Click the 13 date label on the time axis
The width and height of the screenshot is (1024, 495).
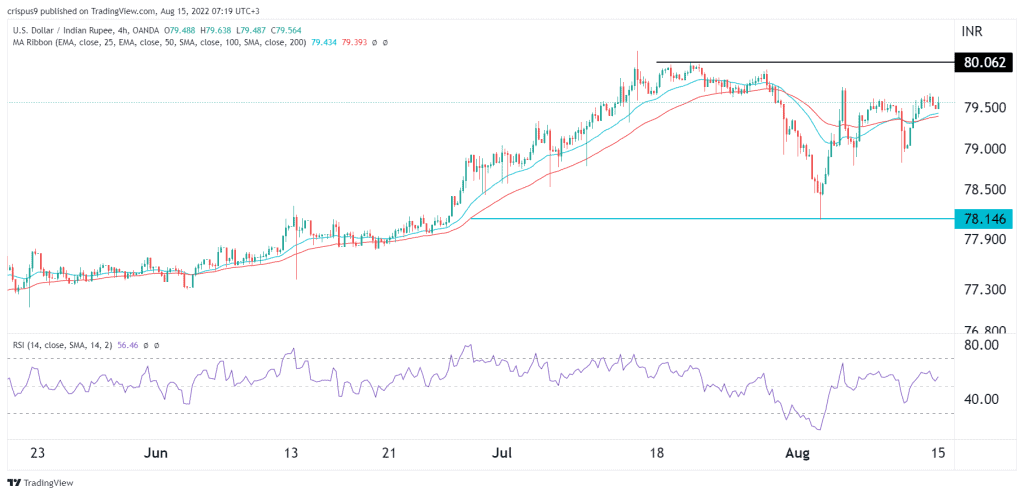click(x=291, y=453)
